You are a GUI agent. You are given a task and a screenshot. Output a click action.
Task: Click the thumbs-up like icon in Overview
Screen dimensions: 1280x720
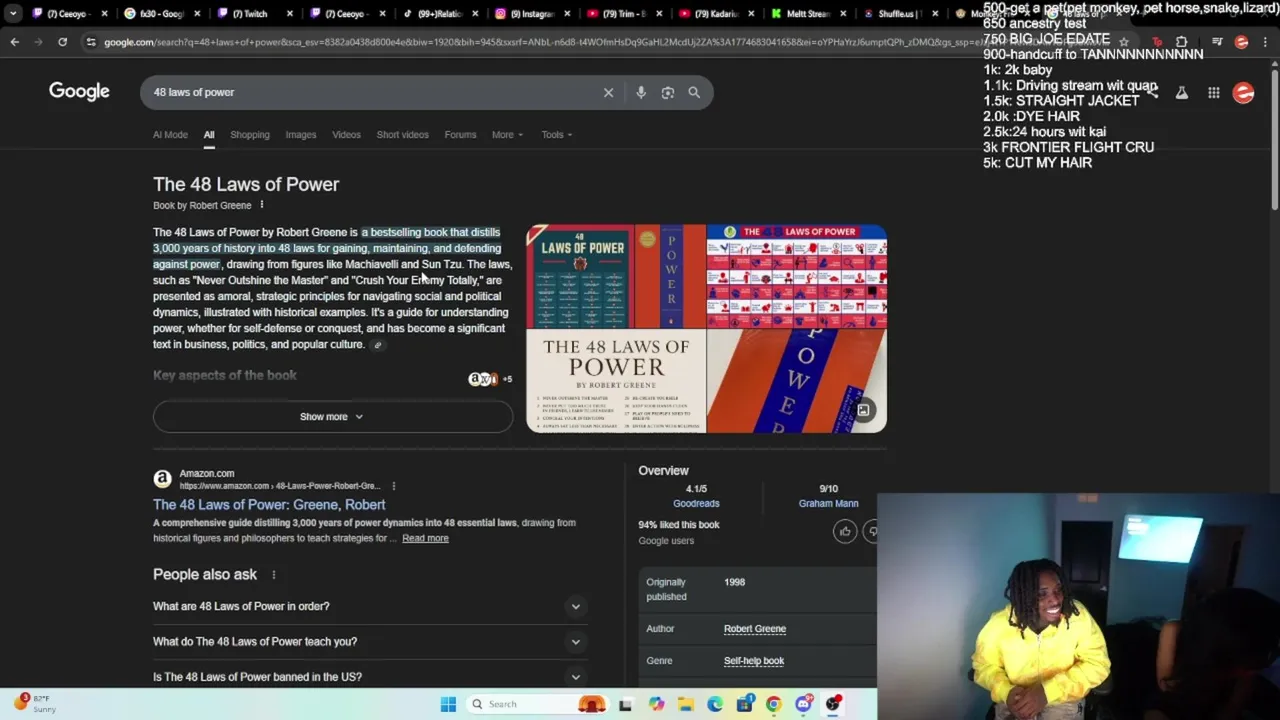coord(845,531)
